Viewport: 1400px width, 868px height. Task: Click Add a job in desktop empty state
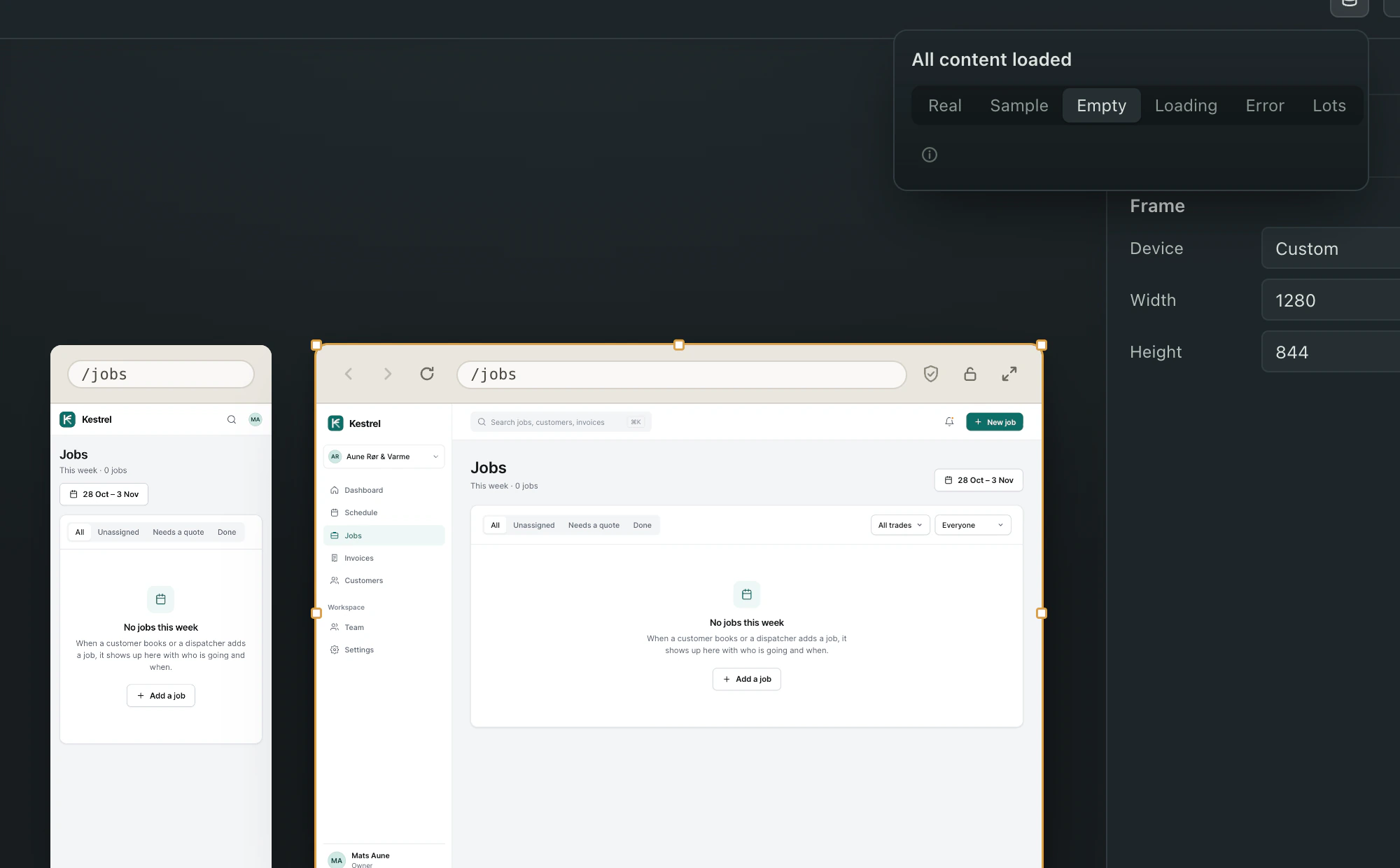[747, 679]
